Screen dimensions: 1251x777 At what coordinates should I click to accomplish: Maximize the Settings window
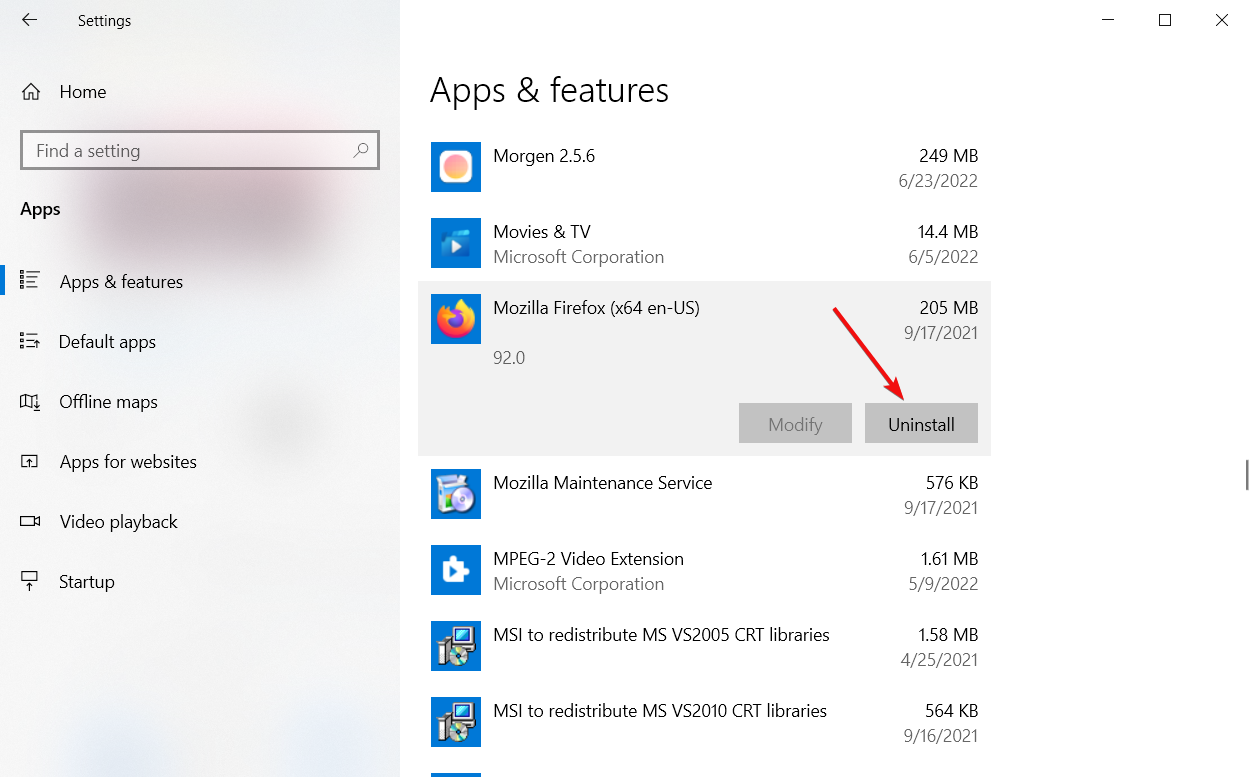click(1165, 20)
